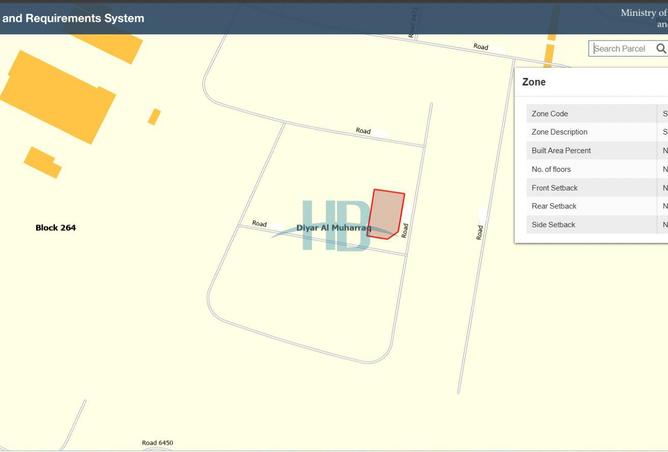Viewport: 668px width, 452px height.
Task: Focus the Search Parcel input field
Action: (x=622, y=48)
